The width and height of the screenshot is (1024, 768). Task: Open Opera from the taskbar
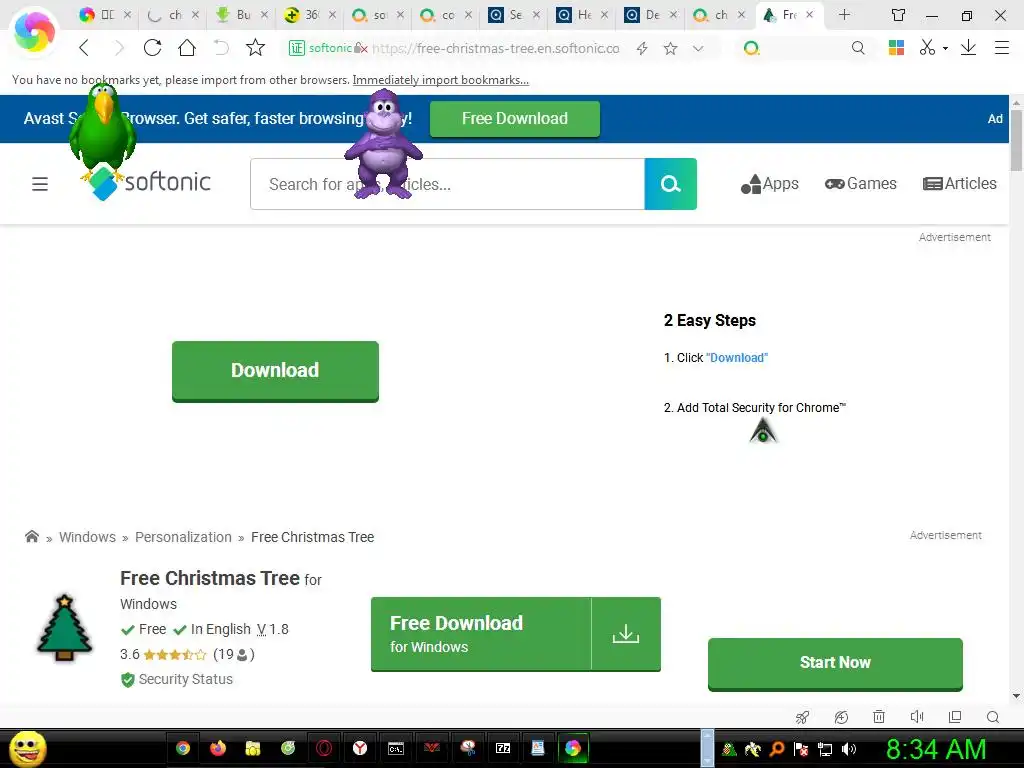click(324, 748)
